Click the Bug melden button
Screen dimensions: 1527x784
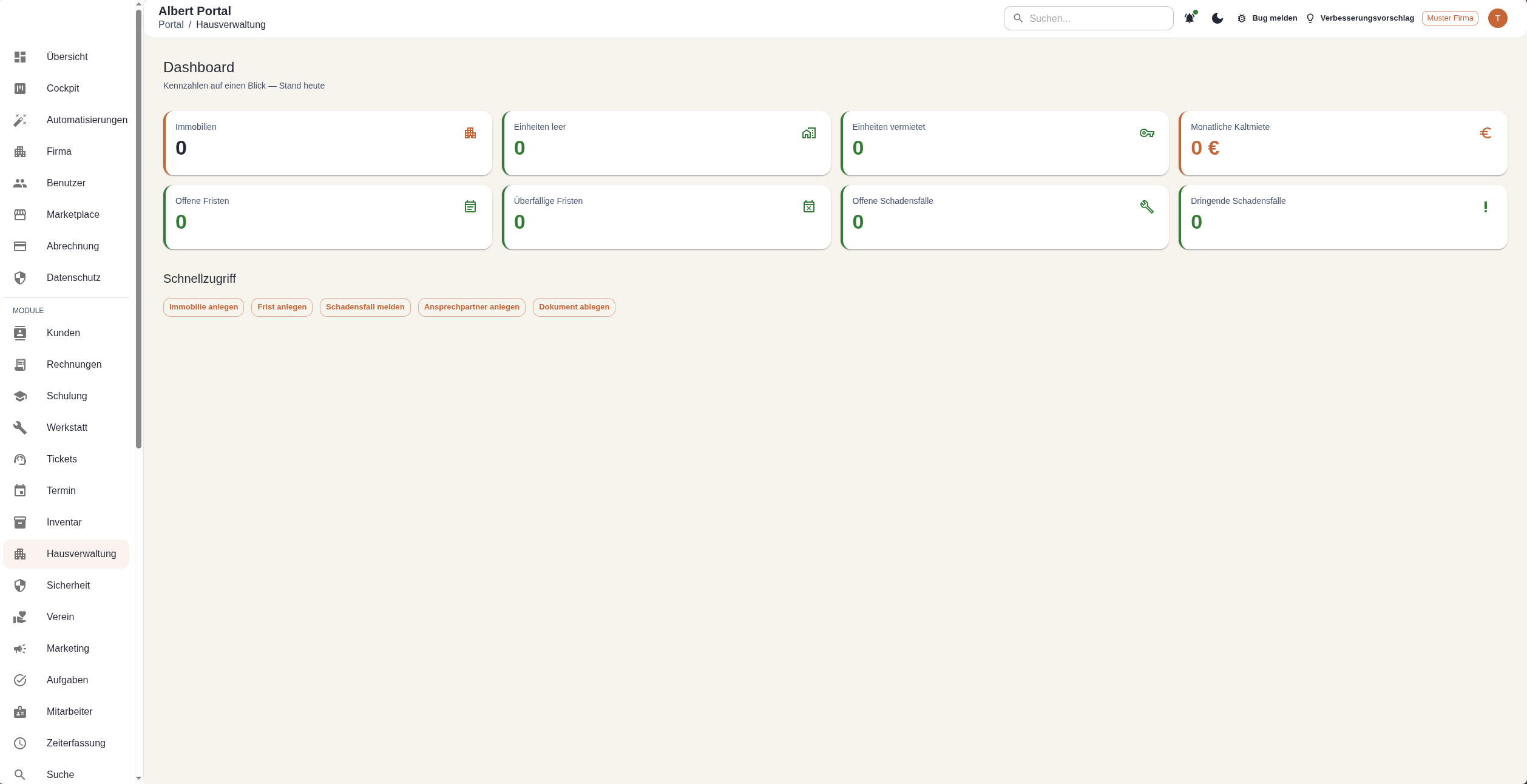[1267, 18]
